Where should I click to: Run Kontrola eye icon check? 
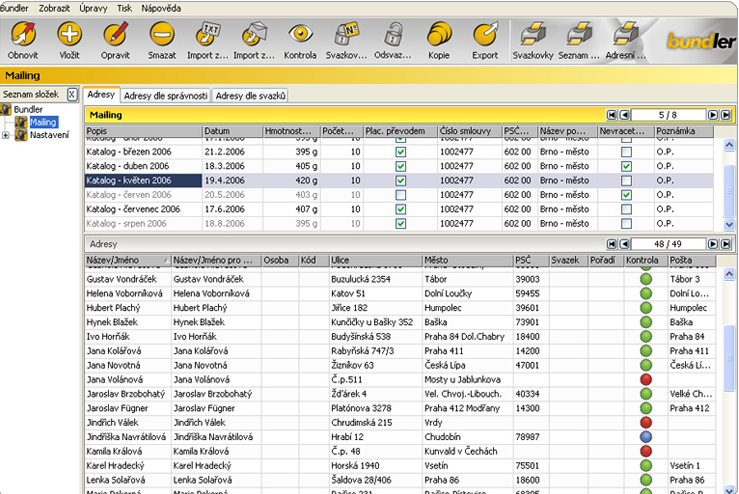[300, 34]
